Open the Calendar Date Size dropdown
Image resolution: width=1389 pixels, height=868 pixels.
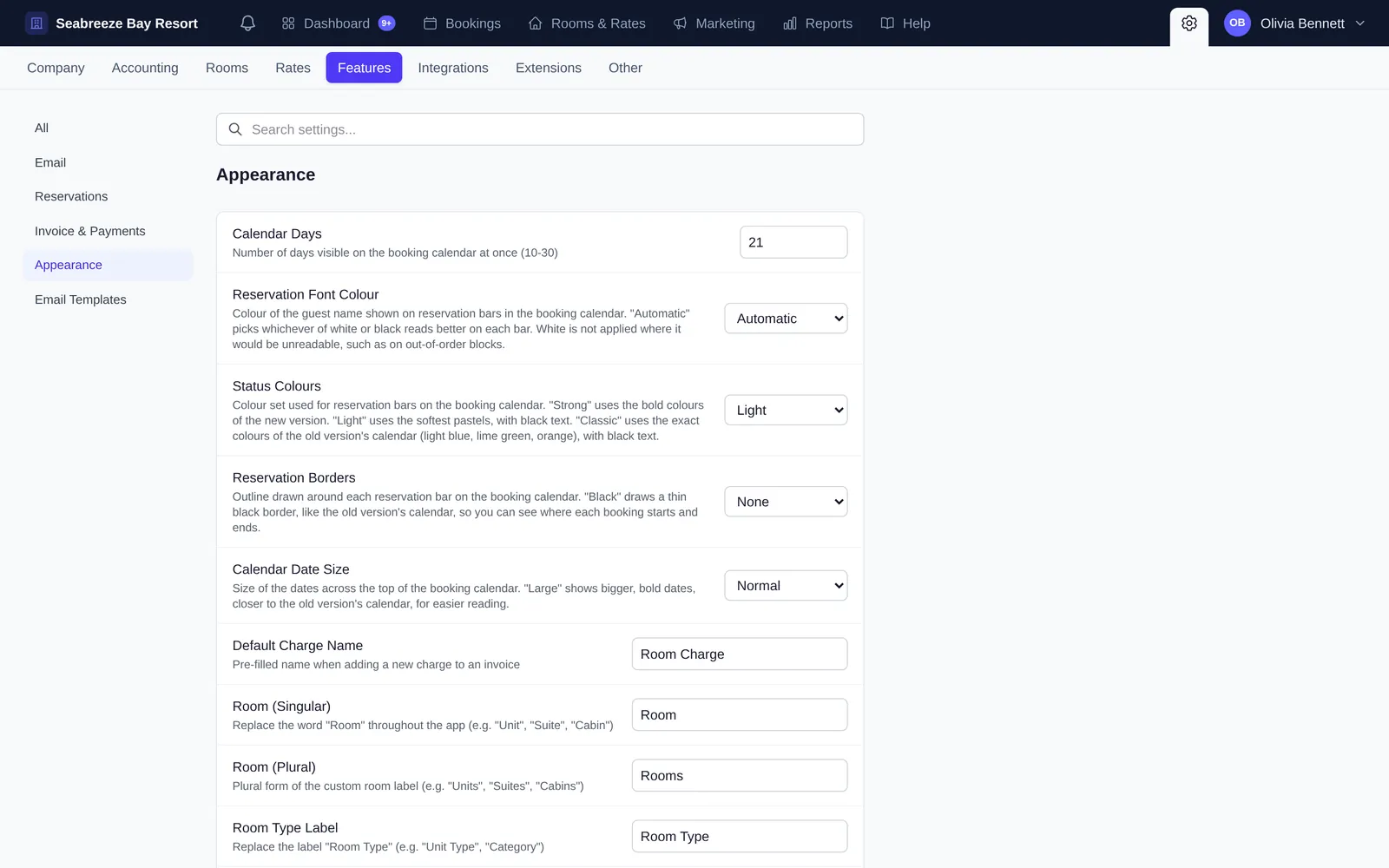pyautogui.click(x=786, y=586)
